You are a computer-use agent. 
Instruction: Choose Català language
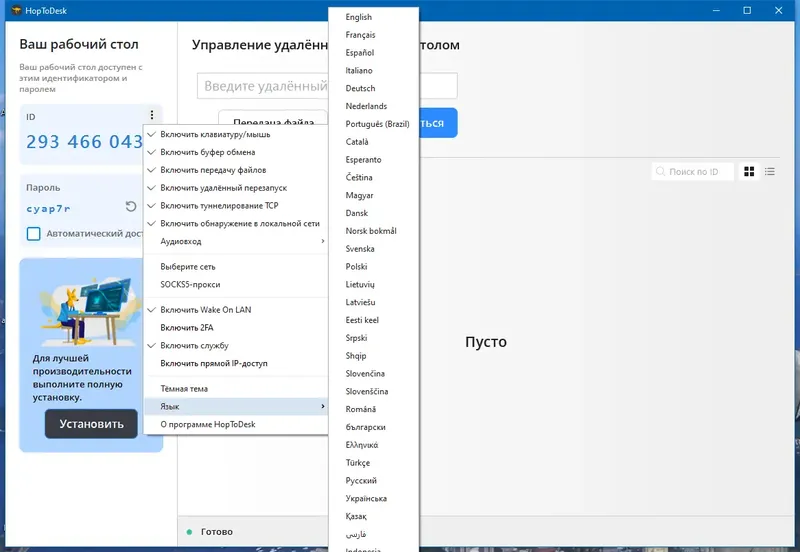373,142
